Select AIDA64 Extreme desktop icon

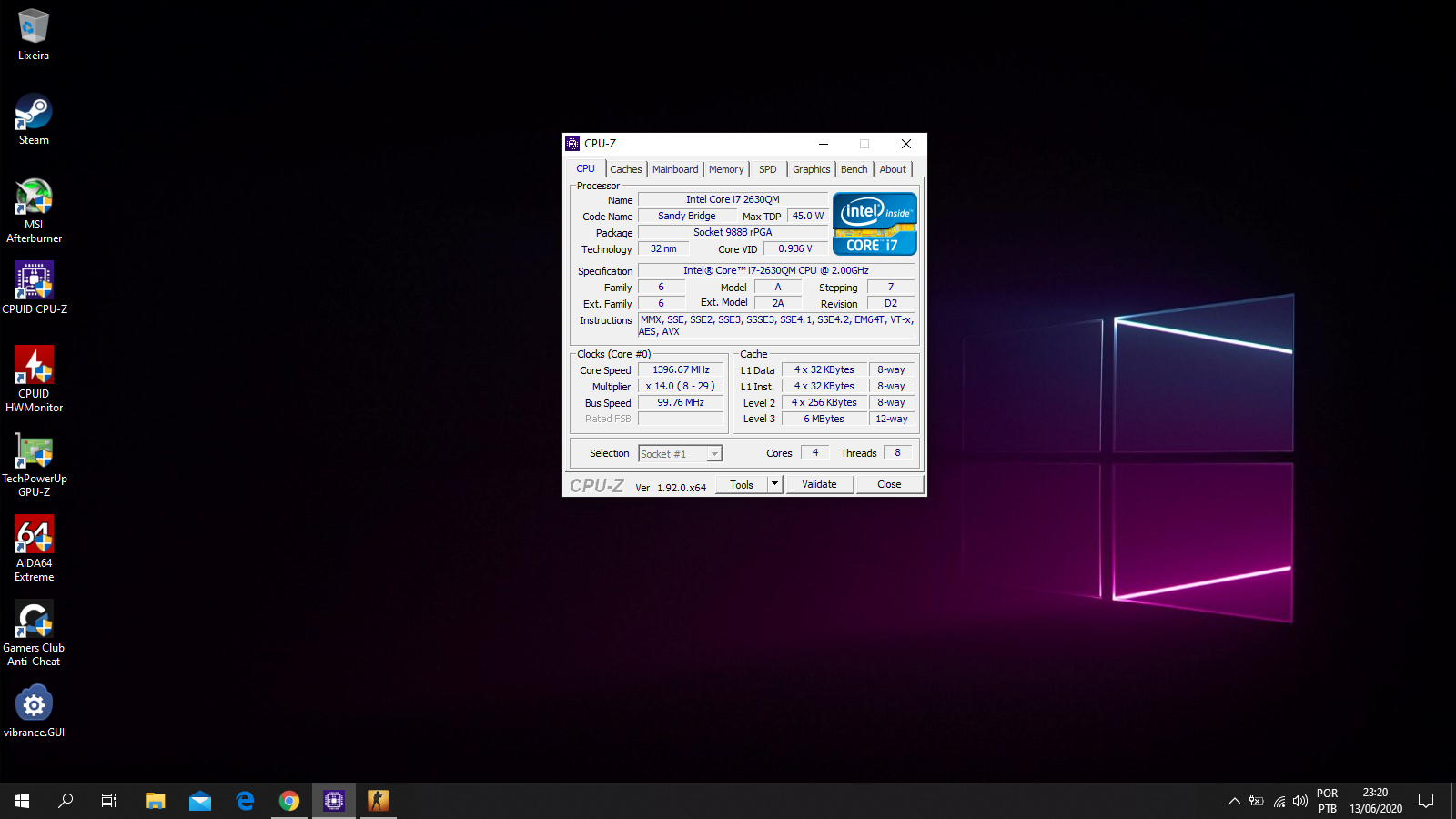click(34, 549)
